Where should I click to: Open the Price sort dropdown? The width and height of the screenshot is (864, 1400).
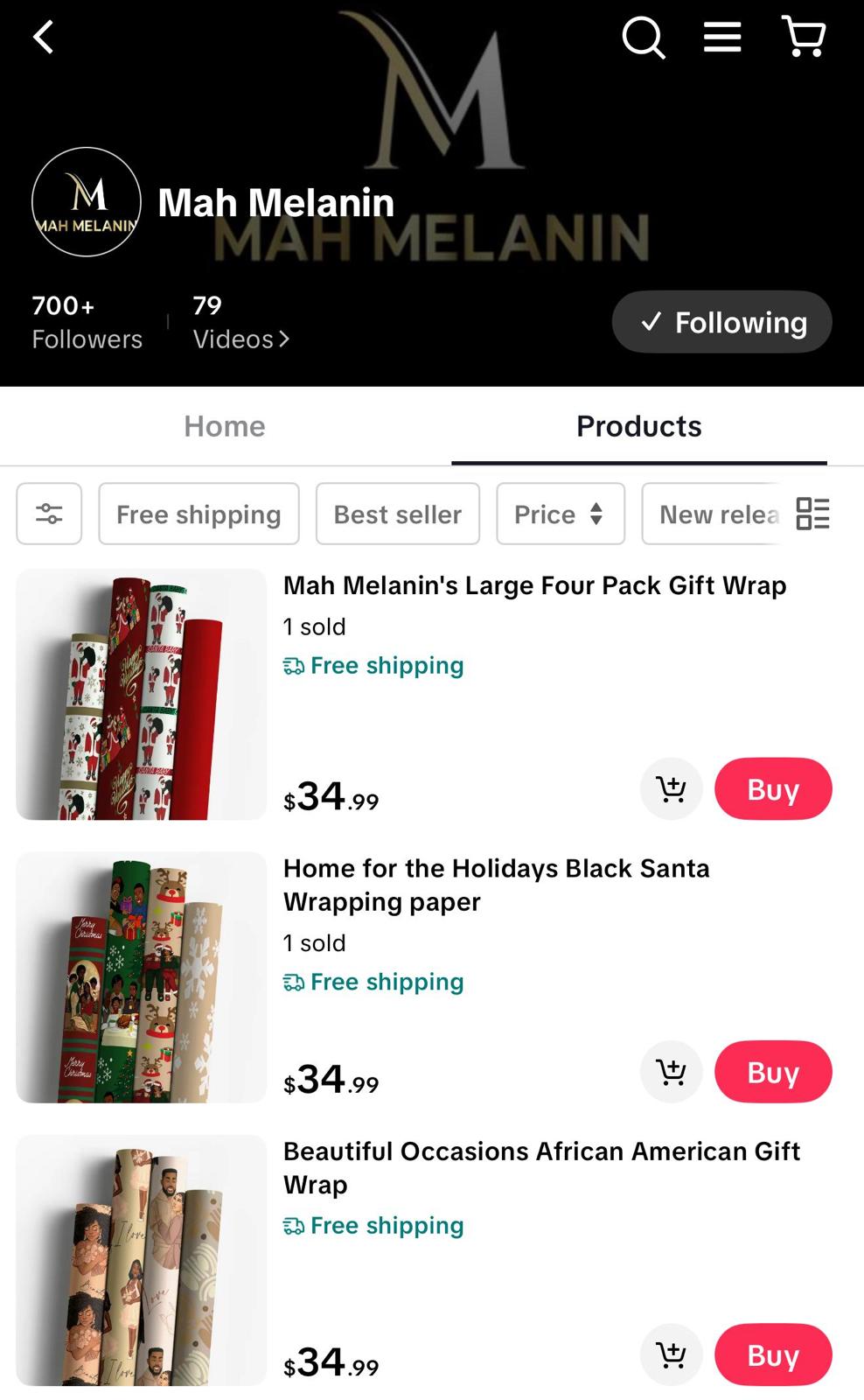(560, 514)
